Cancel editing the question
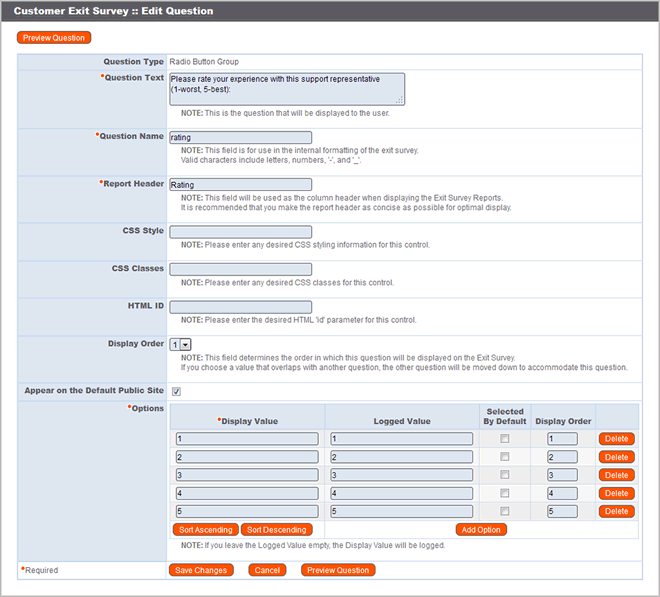This screenshot has width=660, height=597. pos(267,570)
